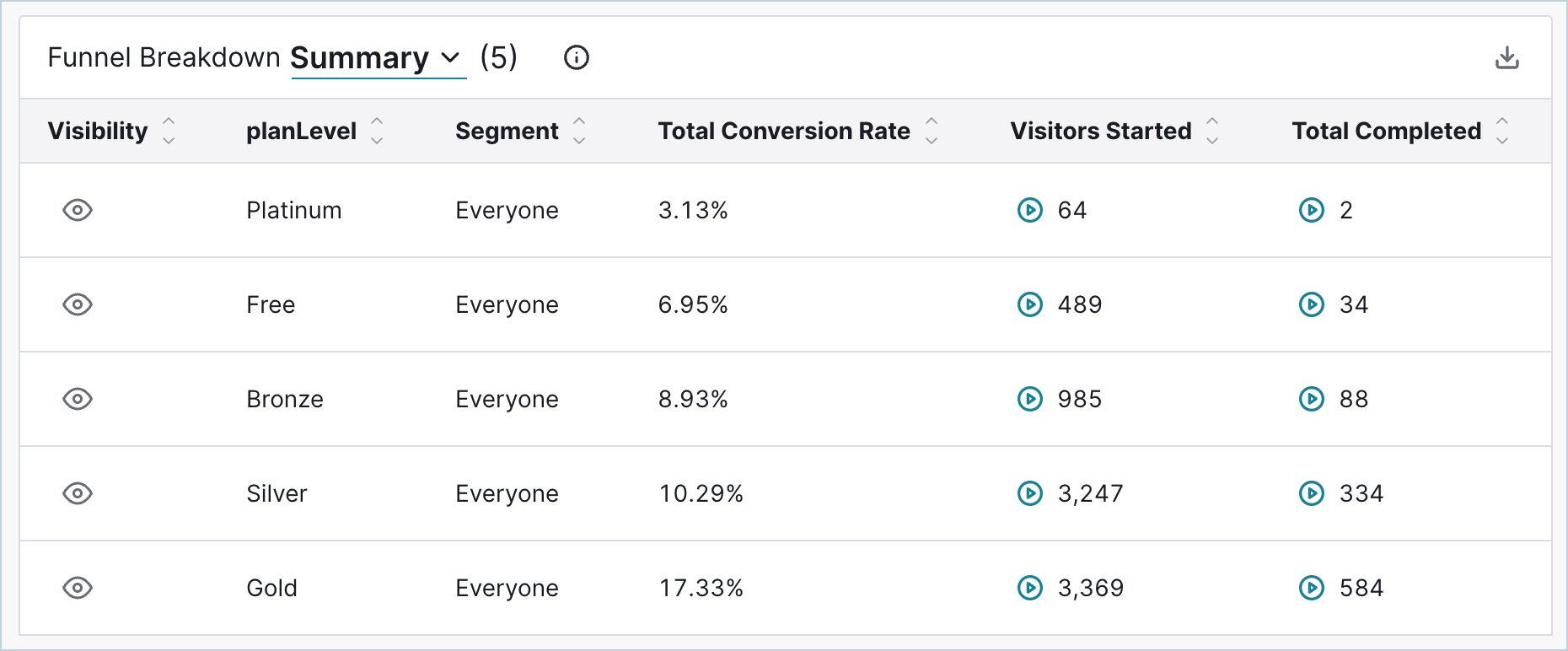1568x651 pixels.
Task: Click Everyone segment in the Gold row
Action: (507, 589)
